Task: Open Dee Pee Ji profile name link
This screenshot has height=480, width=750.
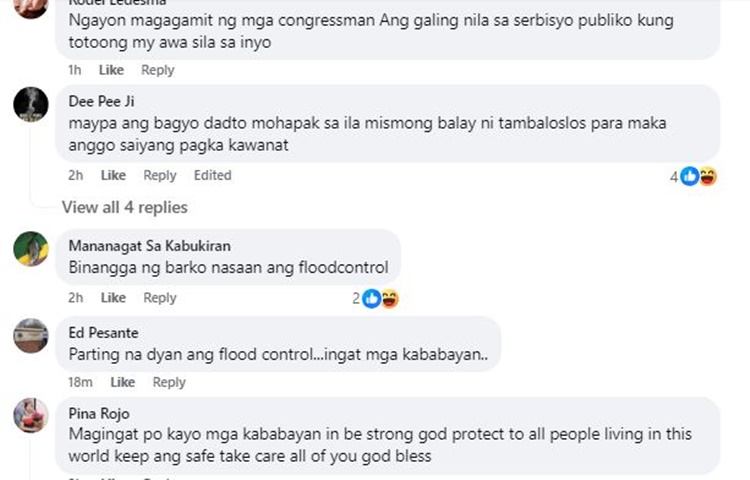Action: 101,101
